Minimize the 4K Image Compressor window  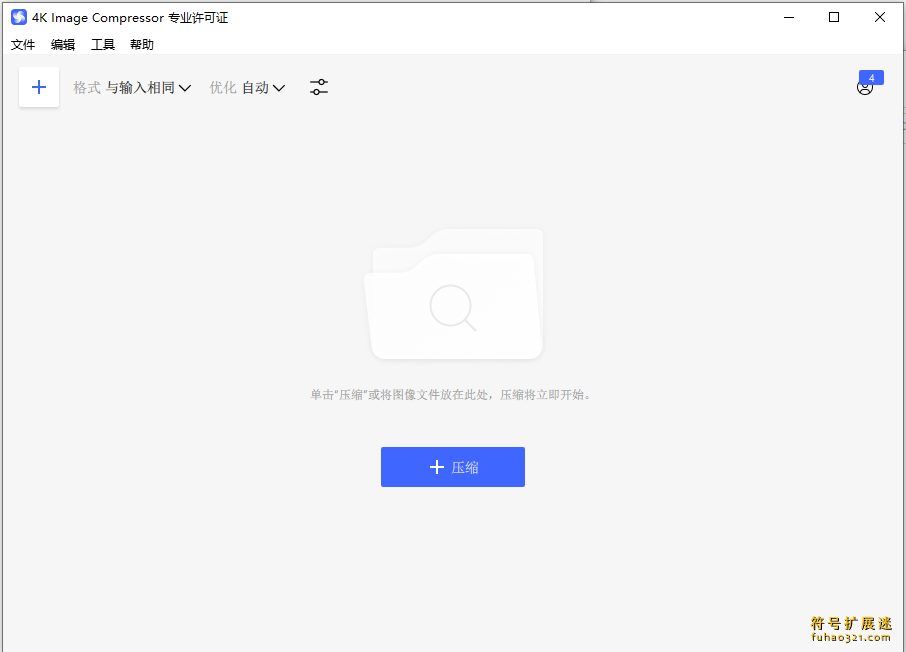point(788,17)
